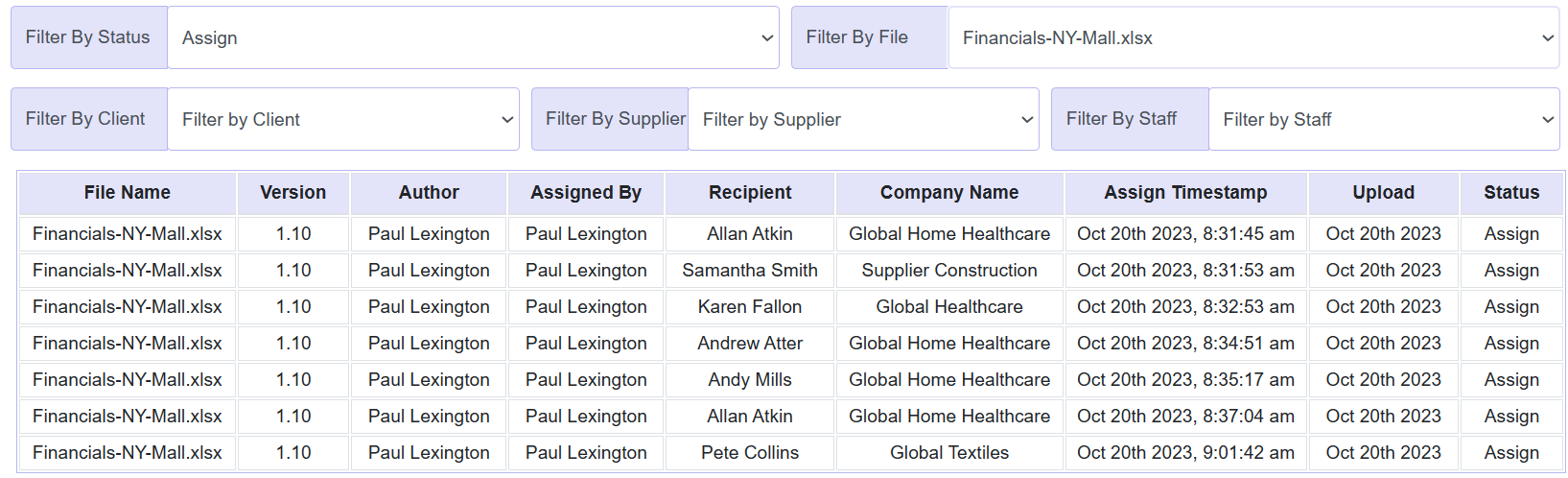The image size is (1568, 478).
Task: Select the Pete Collins recipient cell
Action: (750, 453)
